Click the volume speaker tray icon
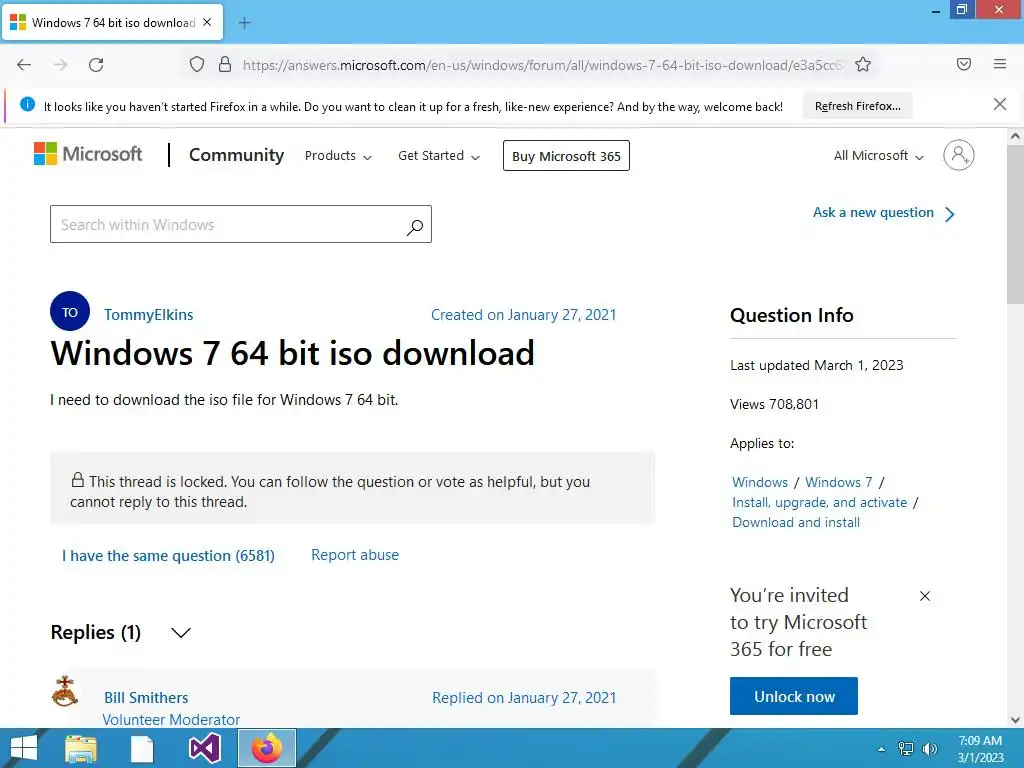 [929, 748]
